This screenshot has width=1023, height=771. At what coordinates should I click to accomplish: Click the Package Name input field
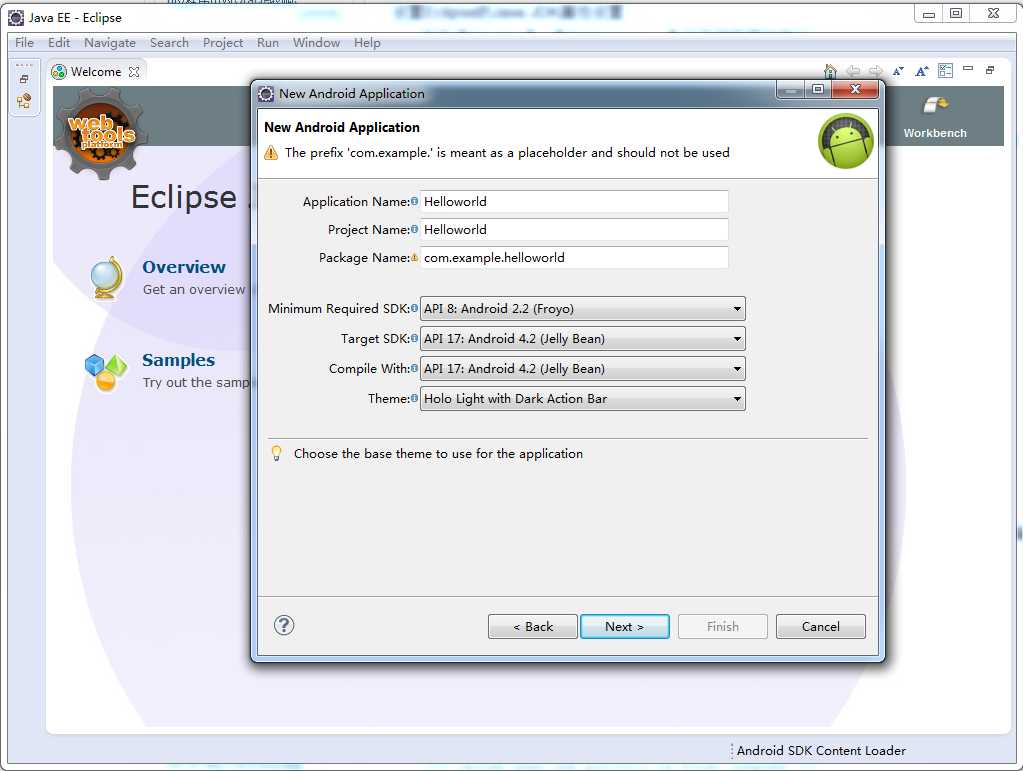(574, 258)
